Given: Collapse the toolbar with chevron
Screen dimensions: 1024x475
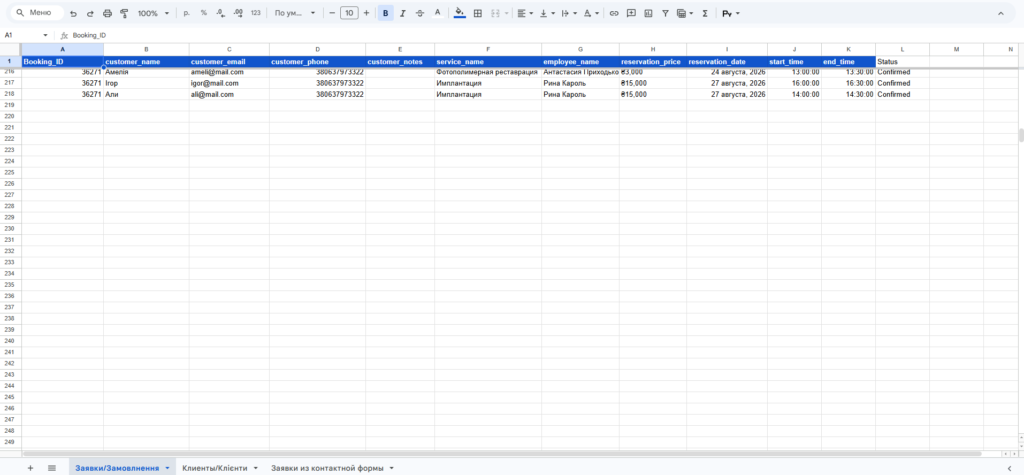Looking at the screenshot, I should coord(1001,13).
